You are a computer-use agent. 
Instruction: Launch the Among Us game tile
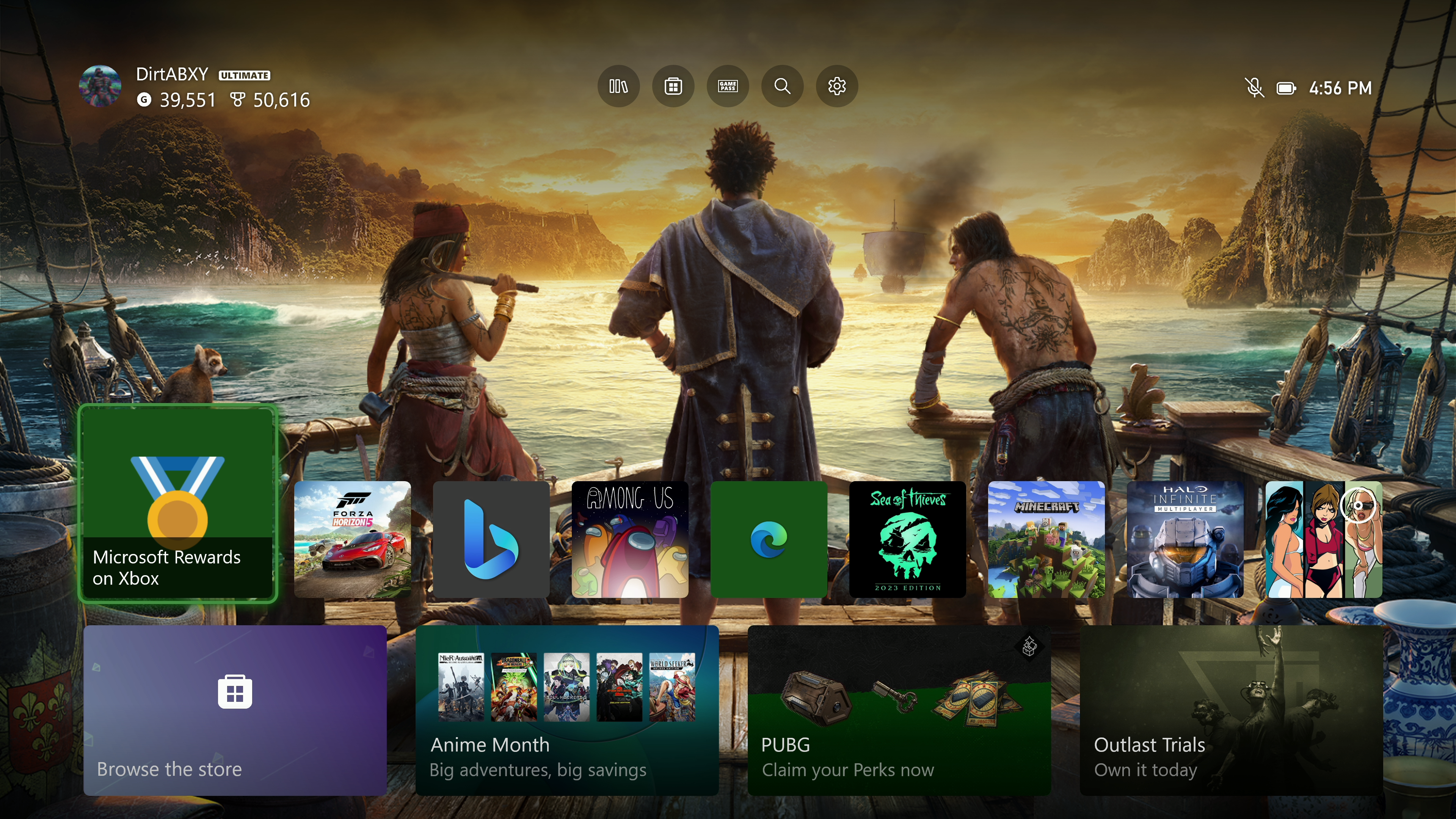(x=630, y=539)
